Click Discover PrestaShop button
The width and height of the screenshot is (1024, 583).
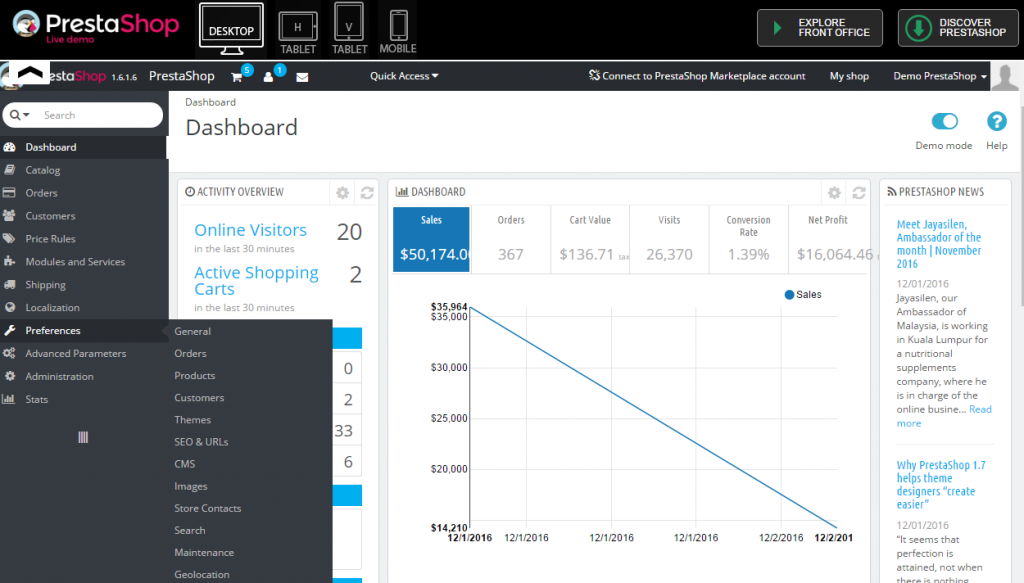pos(958,28)
